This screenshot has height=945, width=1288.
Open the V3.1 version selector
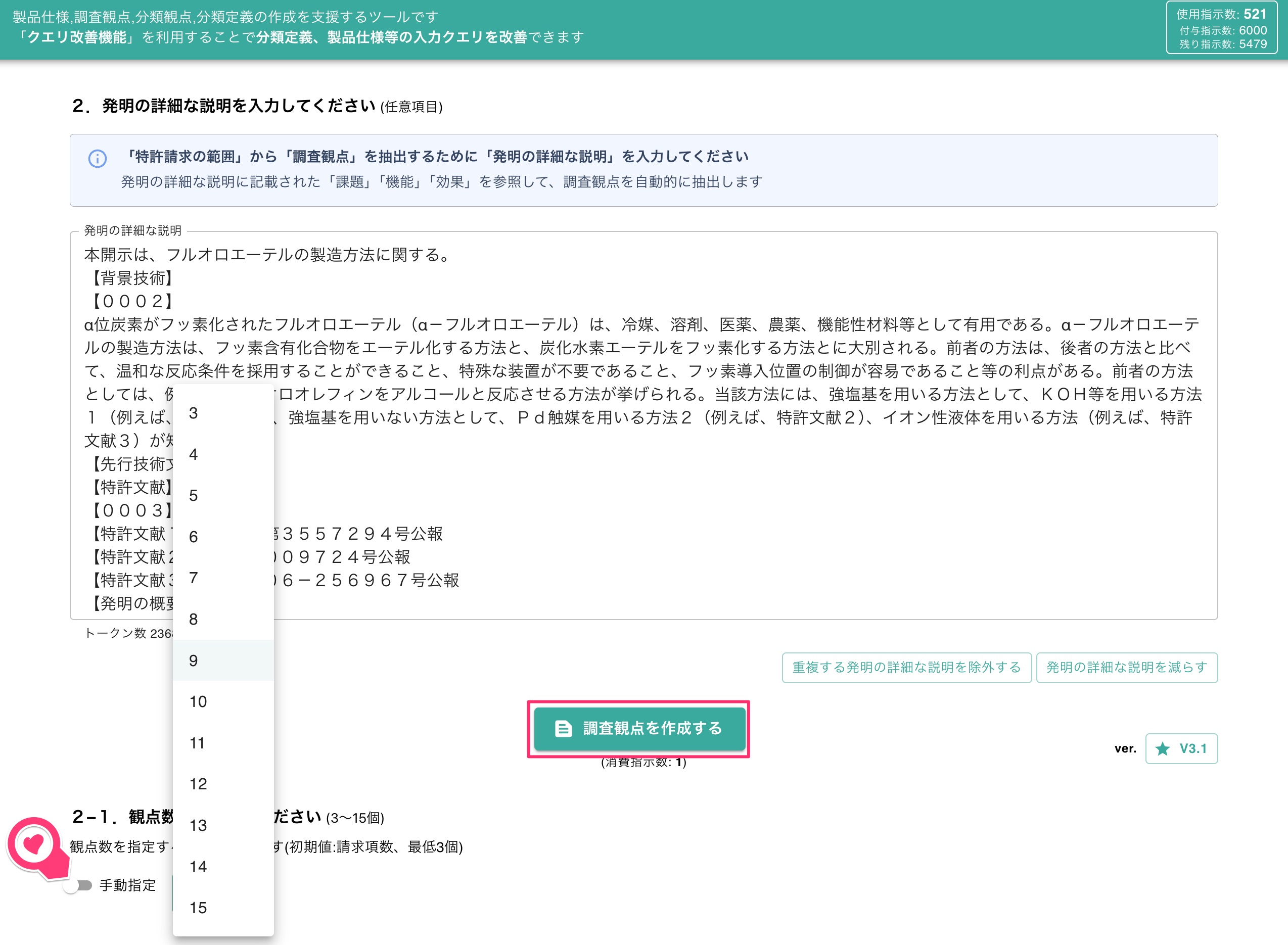point(1181,748)
